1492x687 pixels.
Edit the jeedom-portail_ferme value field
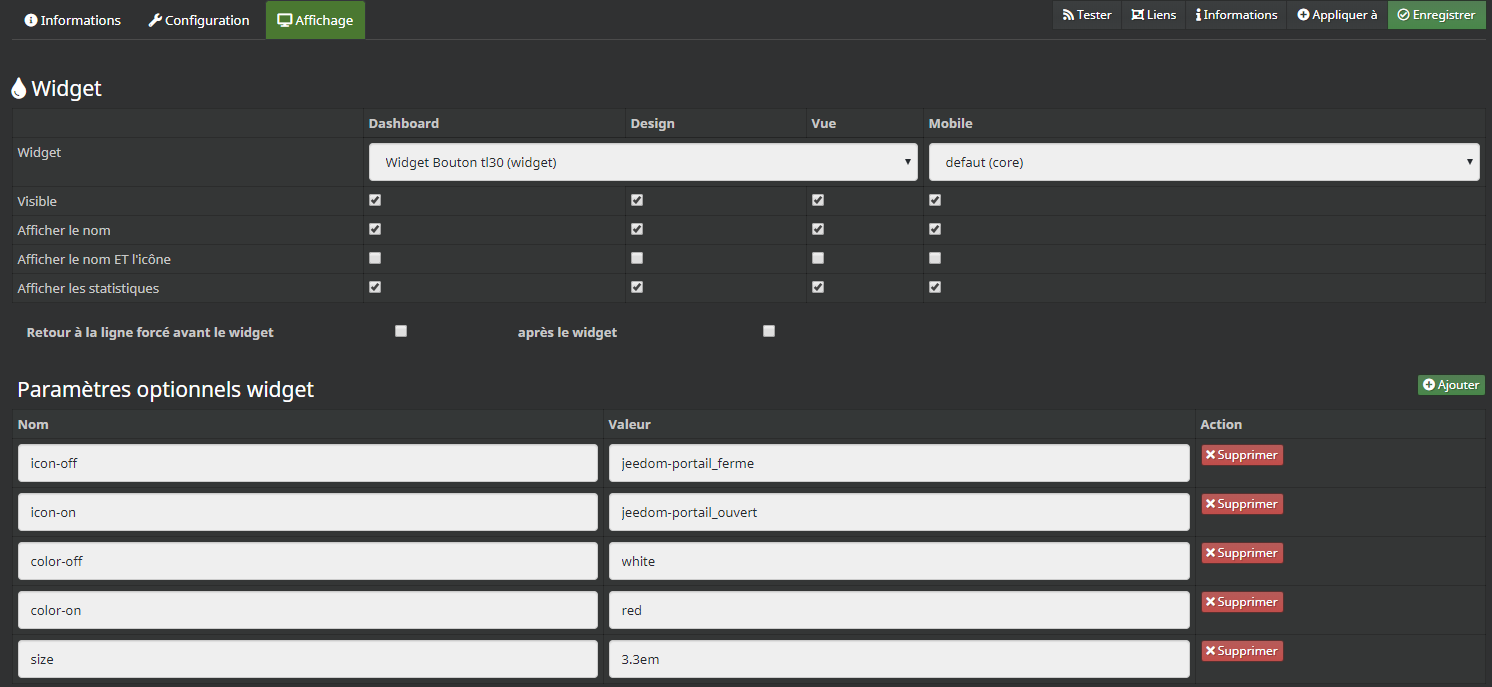899,463
